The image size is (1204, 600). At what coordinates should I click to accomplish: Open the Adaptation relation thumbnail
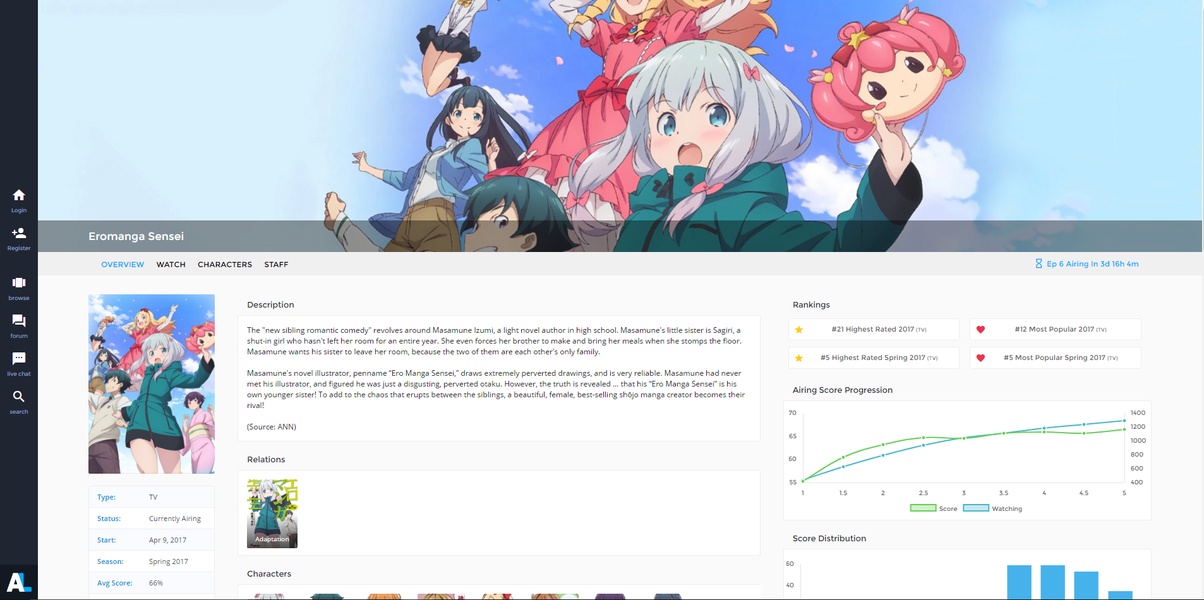coord(272,514)
